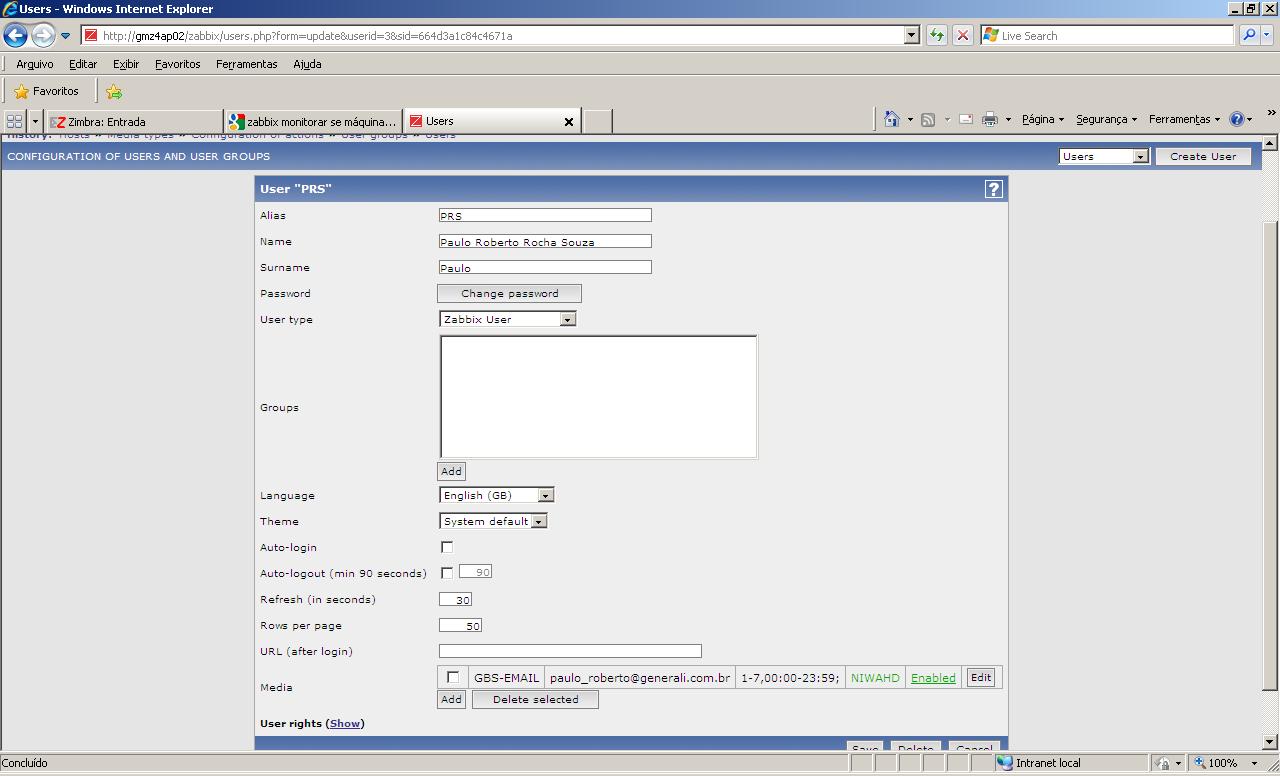This screenshot has width=1280, height=776.
Task: Click the page zoom magnifier in status bar
Action: tap(1201, 763)
